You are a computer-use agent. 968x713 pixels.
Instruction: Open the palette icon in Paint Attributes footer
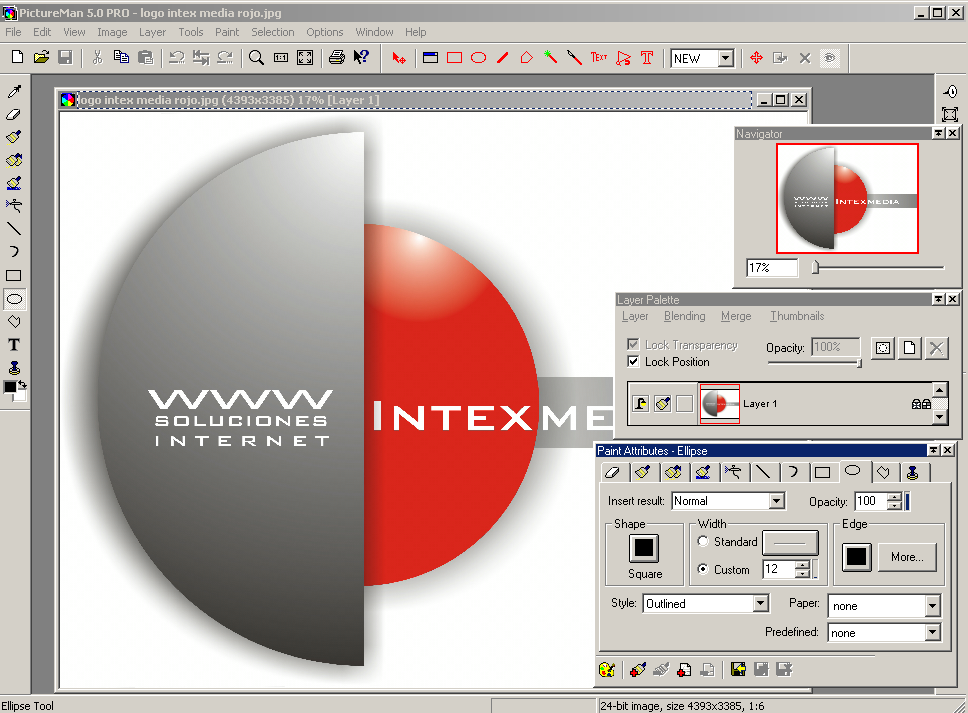607,669
